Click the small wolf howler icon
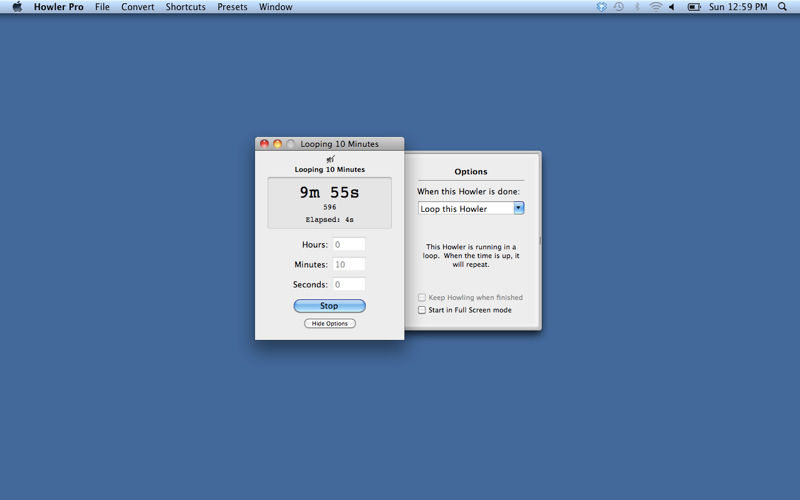The width and height of the screenshot is (800, 500). click(x=330, y=159)
